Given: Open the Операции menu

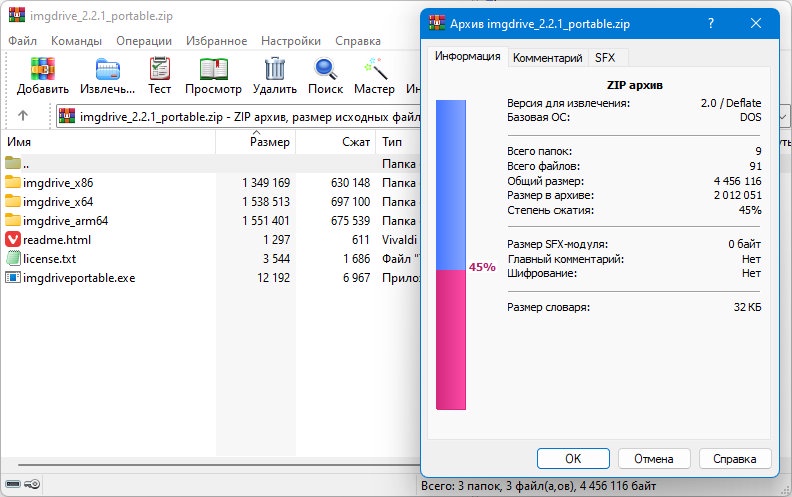Looking at the screenshot, I should (x=144, y=41).
